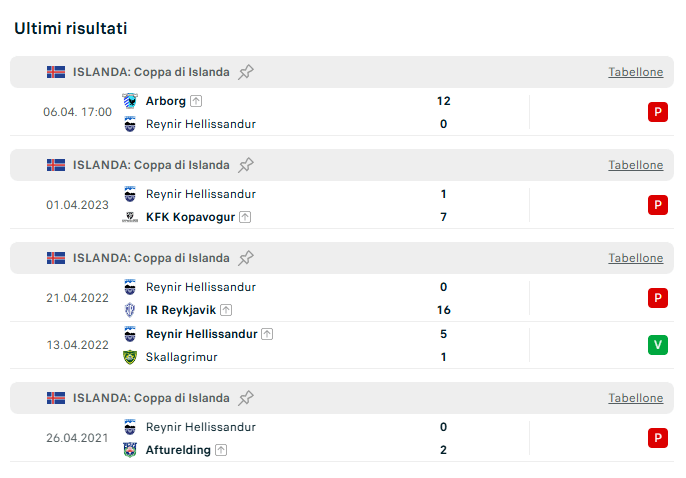Click the Afturelding club crest
686x478 pixels.
point(129,450)
